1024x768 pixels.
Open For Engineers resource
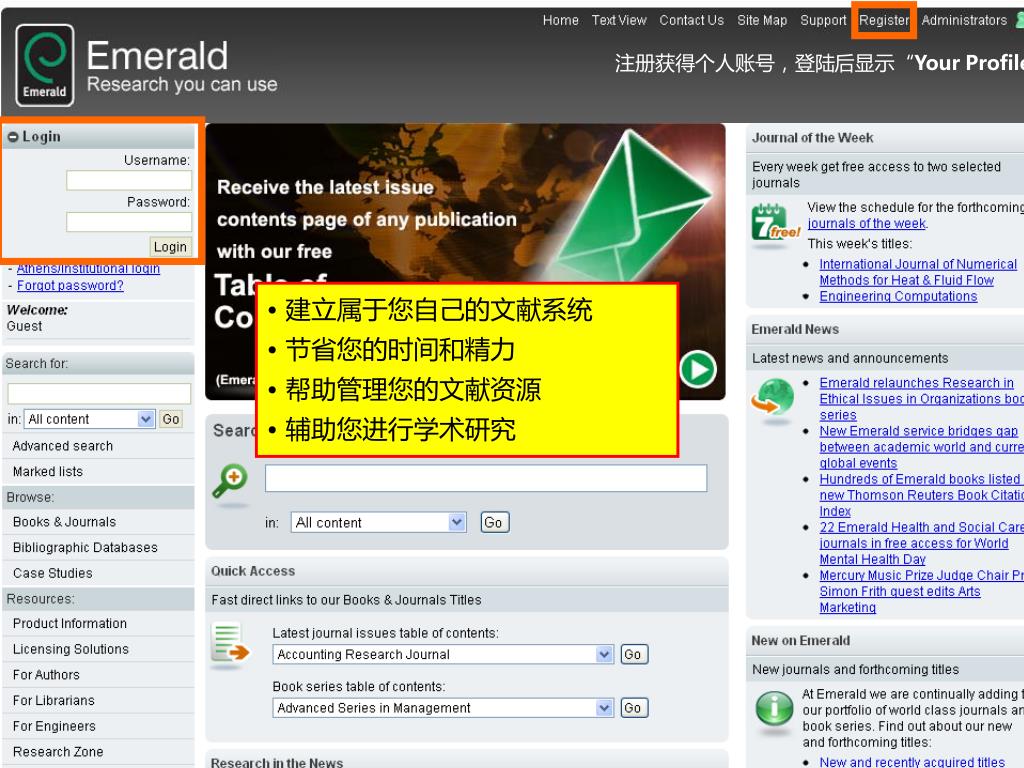[54, 726]
